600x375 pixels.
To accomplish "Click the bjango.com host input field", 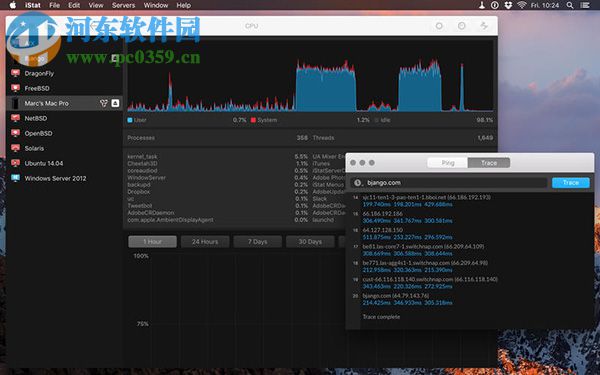I will [448, 183].
